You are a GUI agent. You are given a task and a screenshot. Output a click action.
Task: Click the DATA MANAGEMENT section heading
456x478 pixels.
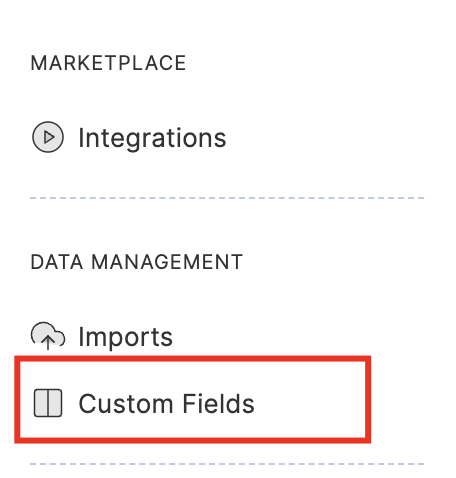click(137, 262)
